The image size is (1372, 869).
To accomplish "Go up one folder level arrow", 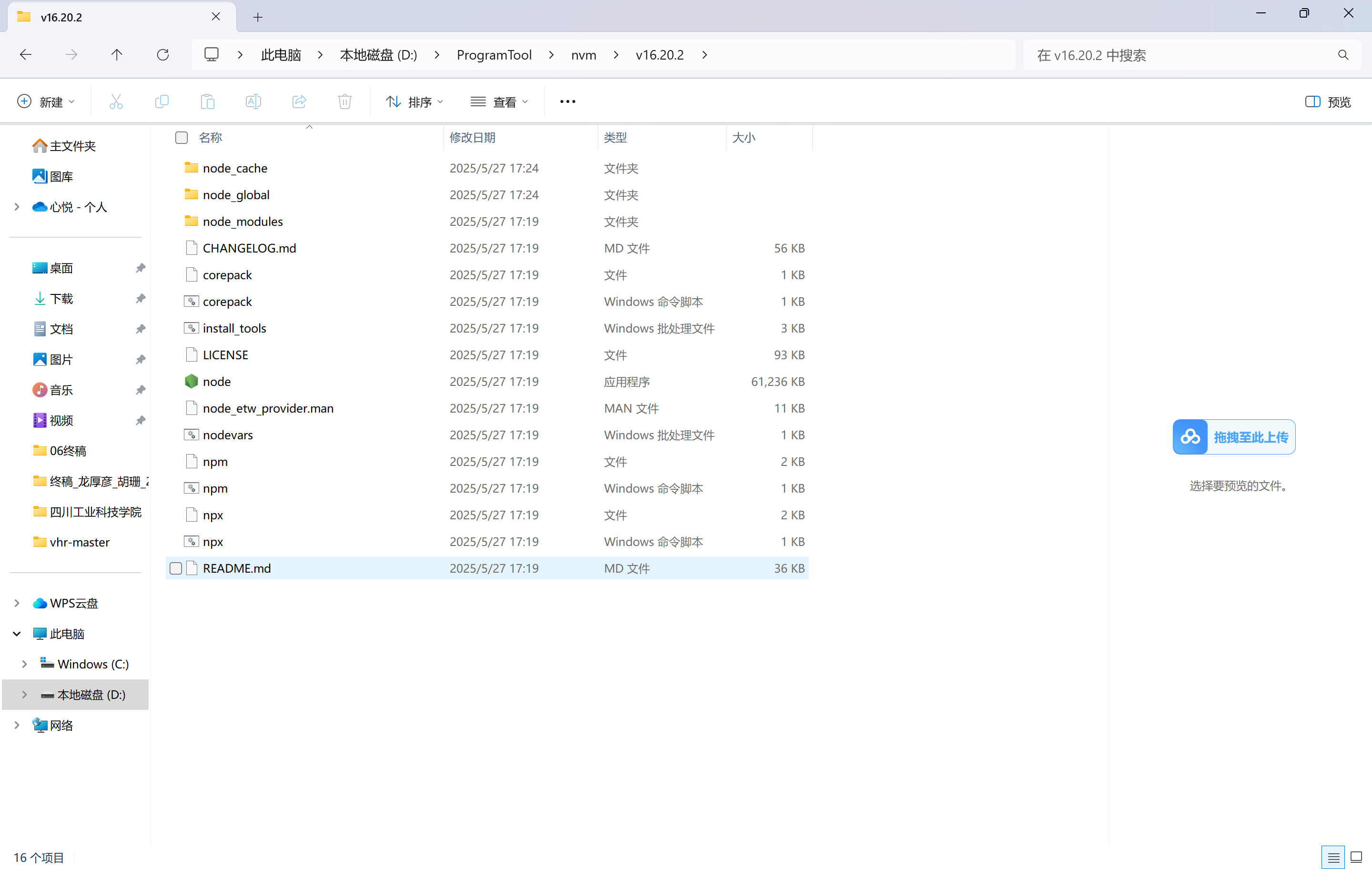I will tap(117, 55).
